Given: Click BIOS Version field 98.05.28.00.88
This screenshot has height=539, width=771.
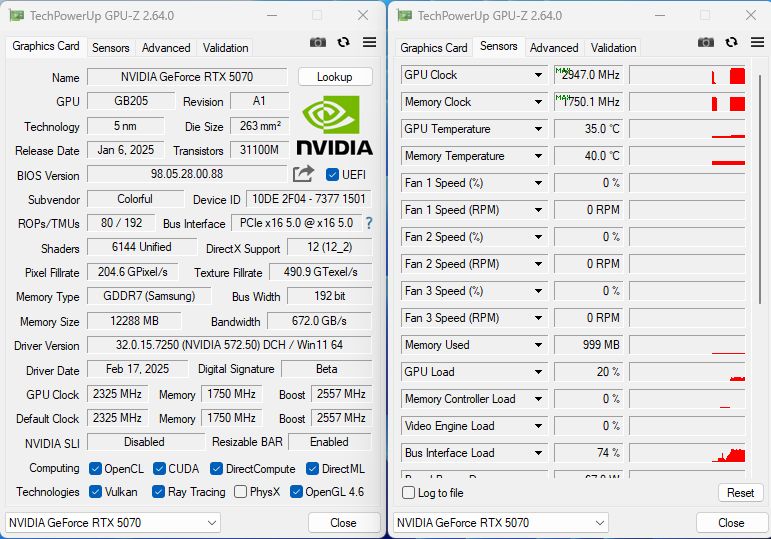Looking at the screenshot, I should [x=187, y=174].
